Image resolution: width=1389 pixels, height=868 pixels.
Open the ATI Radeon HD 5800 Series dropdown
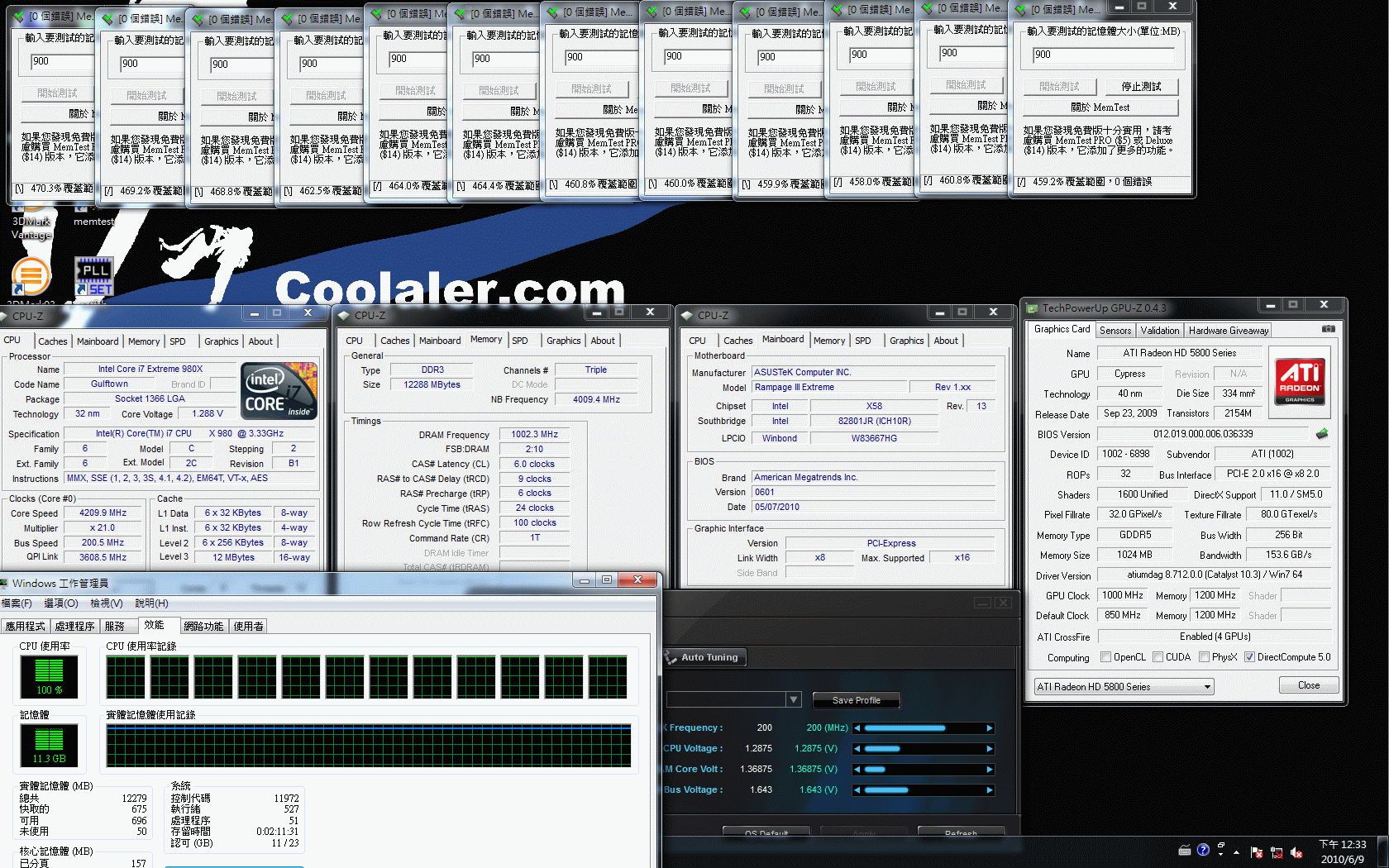1124,687
